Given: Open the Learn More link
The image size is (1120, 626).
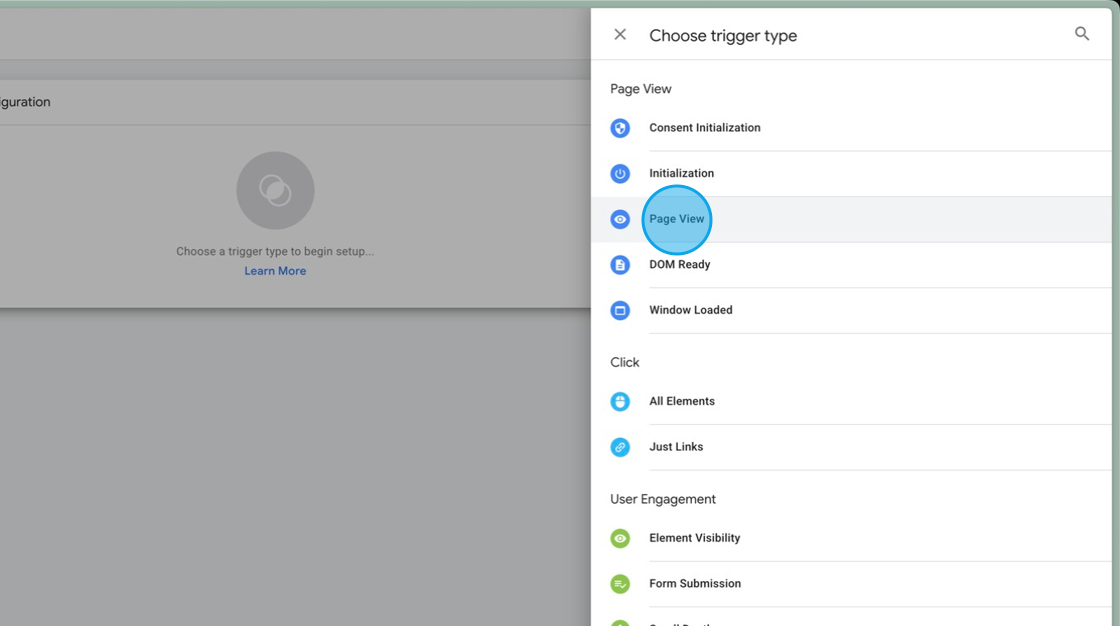Looking at the screenshot, I should pos(275,270).
